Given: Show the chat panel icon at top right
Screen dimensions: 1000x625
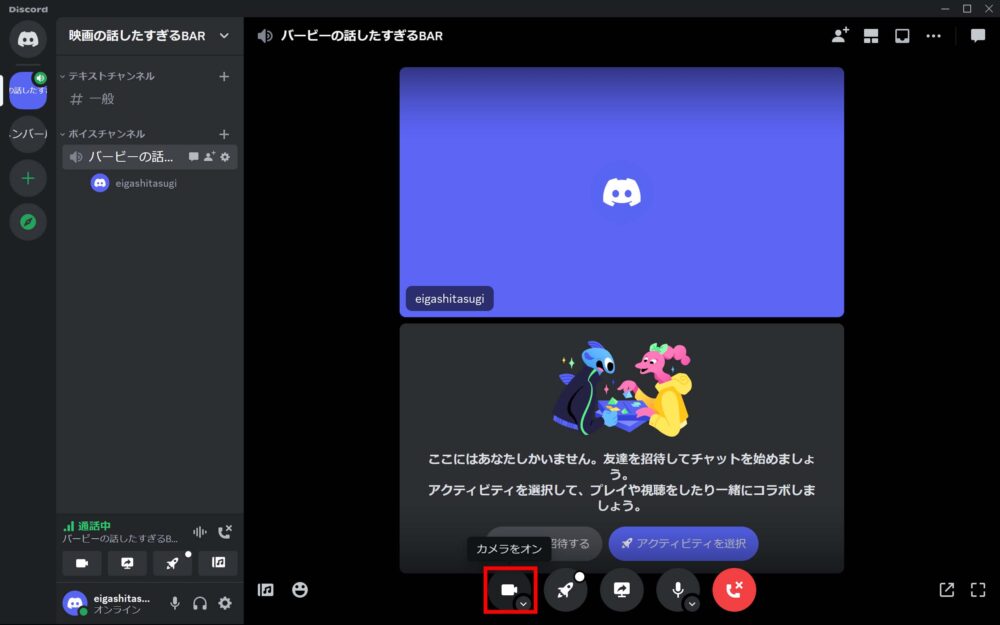Looking at the screenshot, I should tap(978, 36).
